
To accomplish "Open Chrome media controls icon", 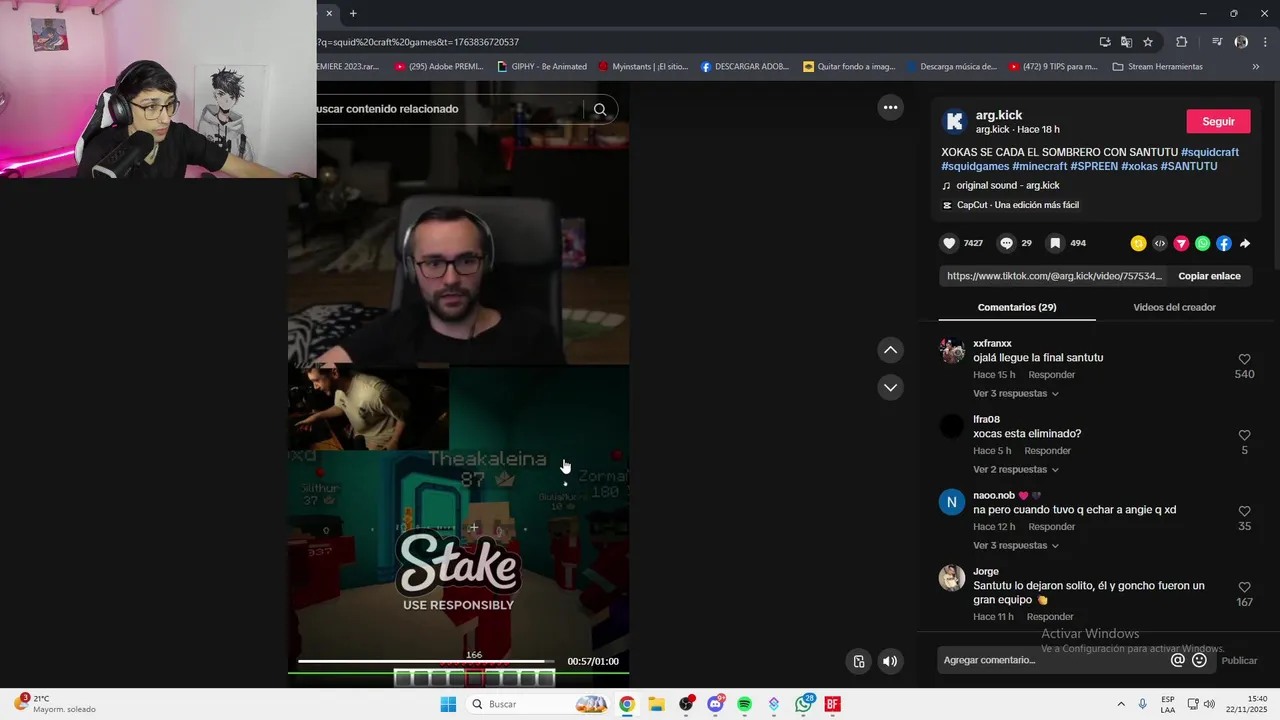I will pyautogui.click(x=1217, y=42).
